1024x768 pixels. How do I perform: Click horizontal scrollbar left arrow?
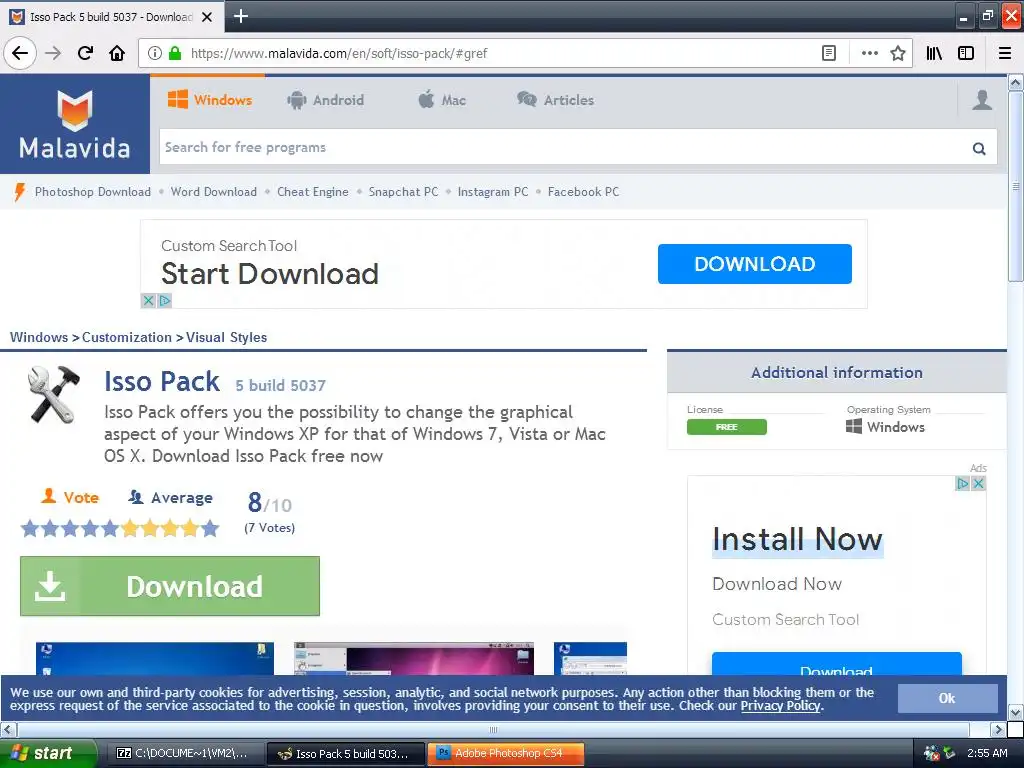click(x=8, y=729)
